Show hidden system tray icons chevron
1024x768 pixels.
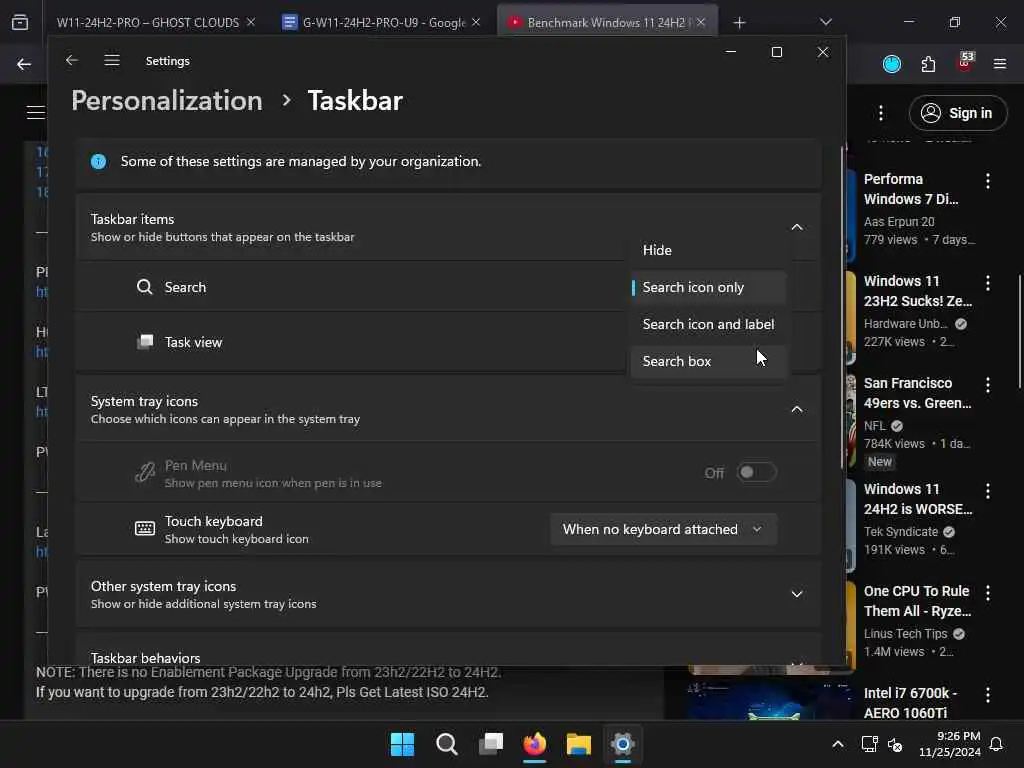point(838,744)
